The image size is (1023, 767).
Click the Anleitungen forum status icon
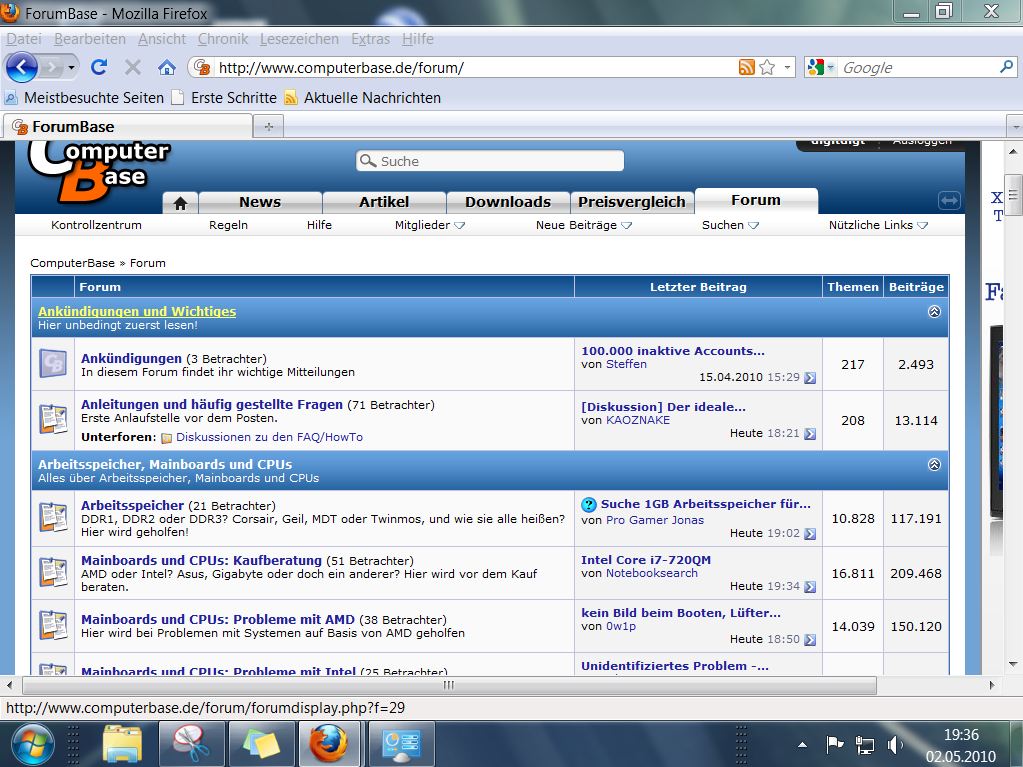pos(53,419)
